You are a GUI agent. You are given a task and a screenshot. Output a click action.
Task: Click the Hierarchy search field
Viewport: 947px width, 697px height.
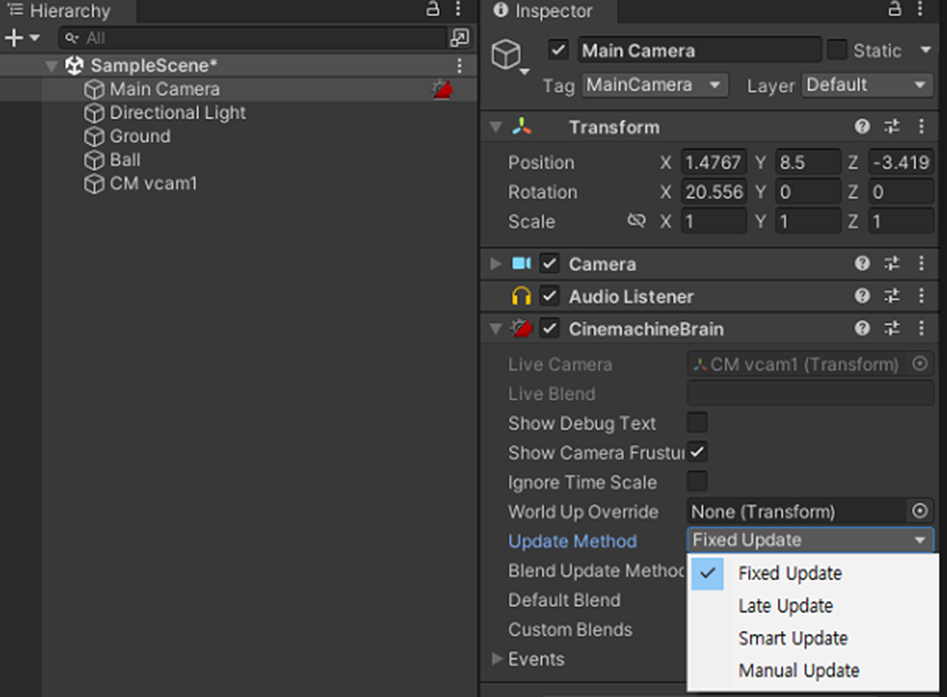coord(252,38)
